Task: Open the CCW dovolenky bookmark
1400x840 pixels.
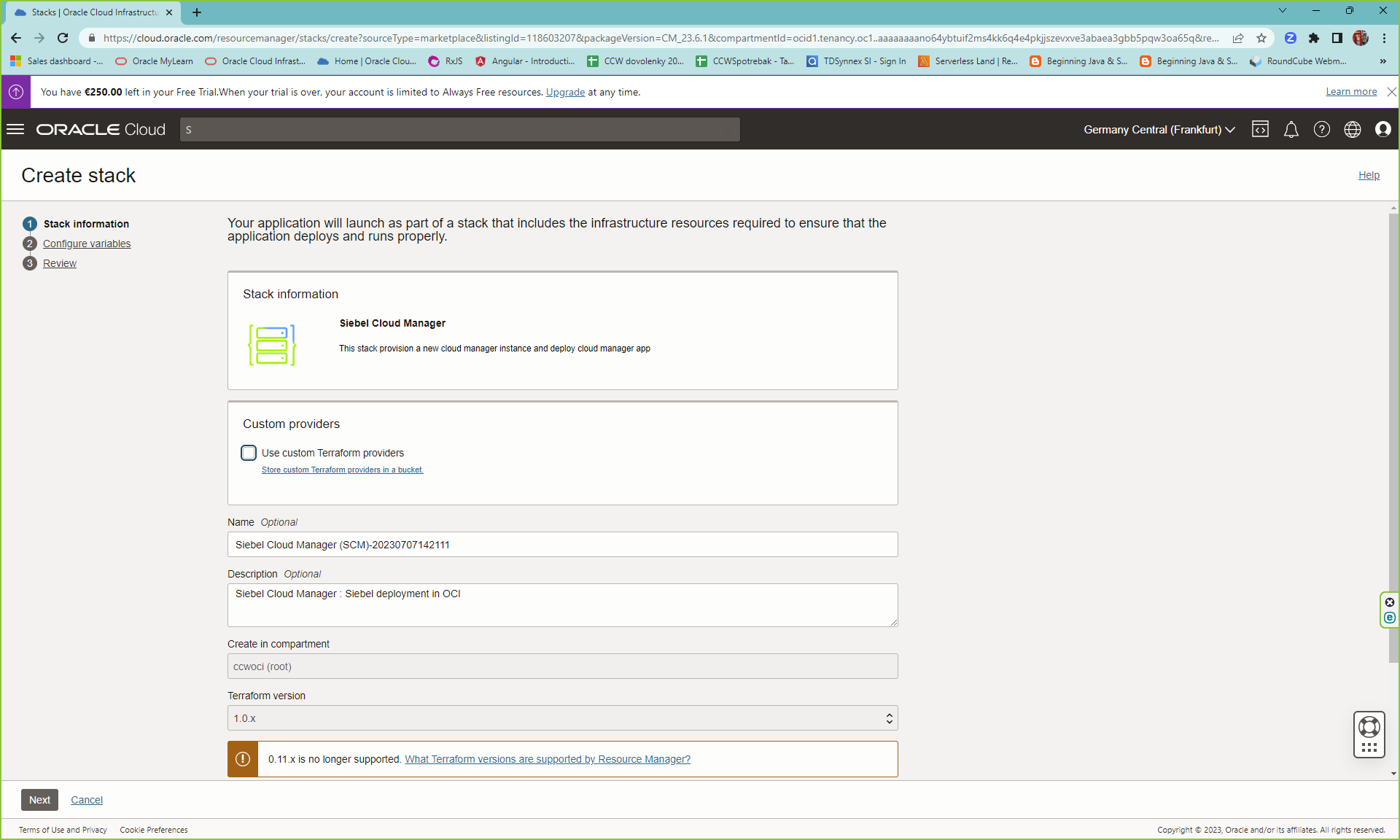Action: tap(636, 61)
